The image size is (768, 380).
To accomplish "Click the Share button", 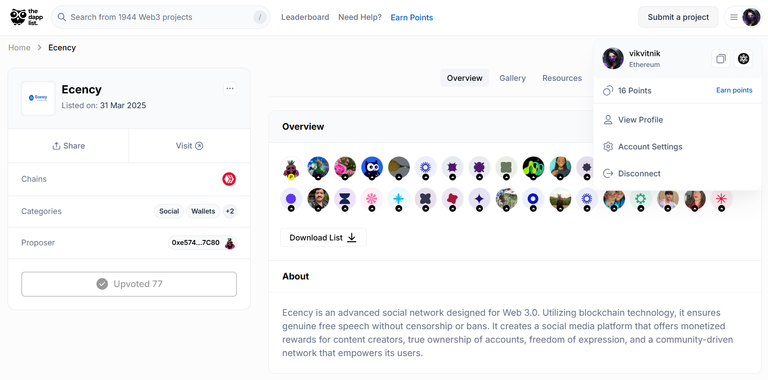I will pyautogui.click(x=69, y=146).
